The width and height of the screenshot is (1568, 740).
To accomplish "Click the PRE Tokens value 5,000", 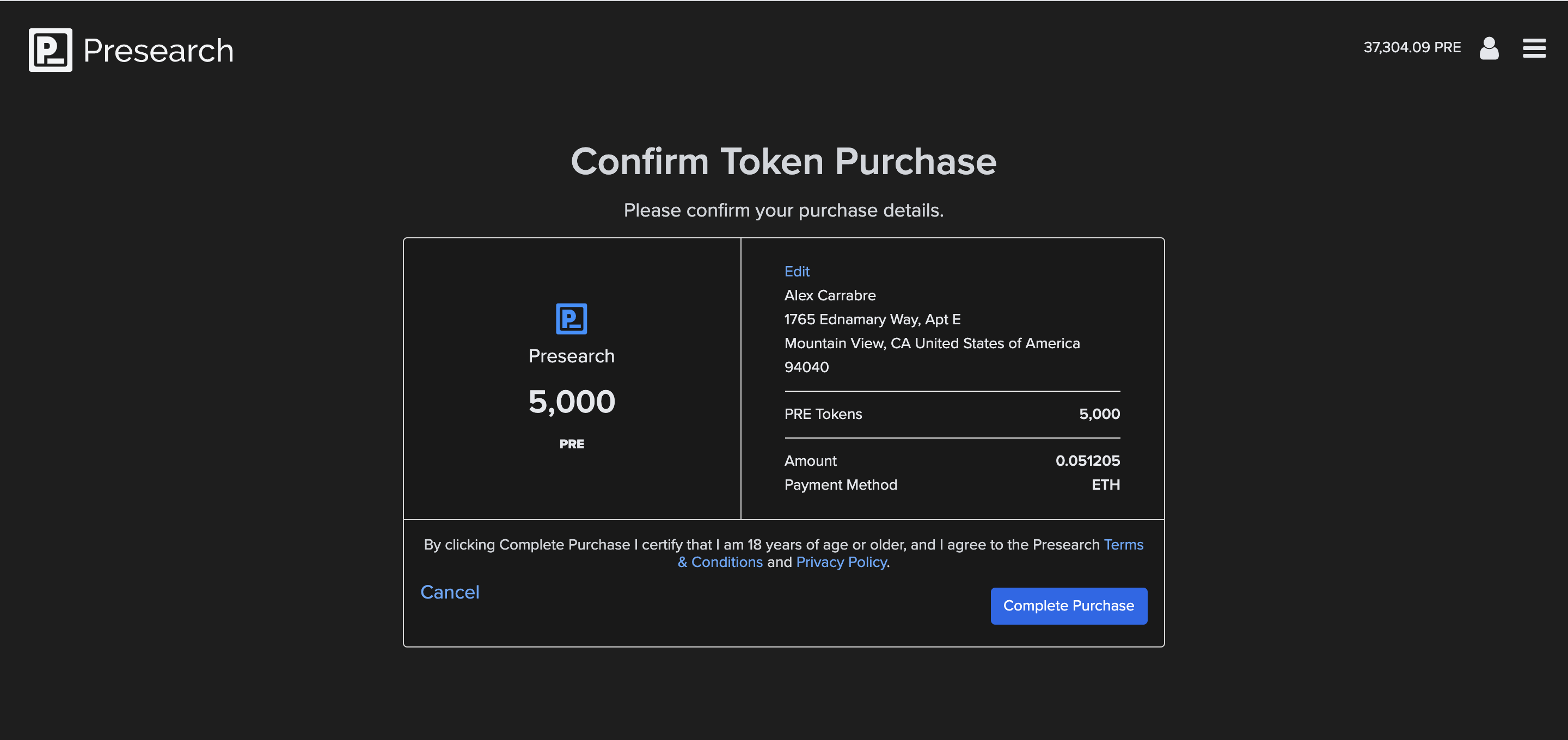I will [1099, 414].
